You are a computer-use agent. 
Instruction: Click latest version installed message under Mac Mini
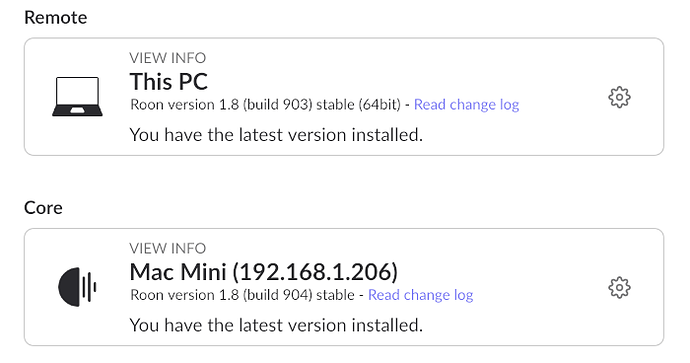click(x=276, y=325)
